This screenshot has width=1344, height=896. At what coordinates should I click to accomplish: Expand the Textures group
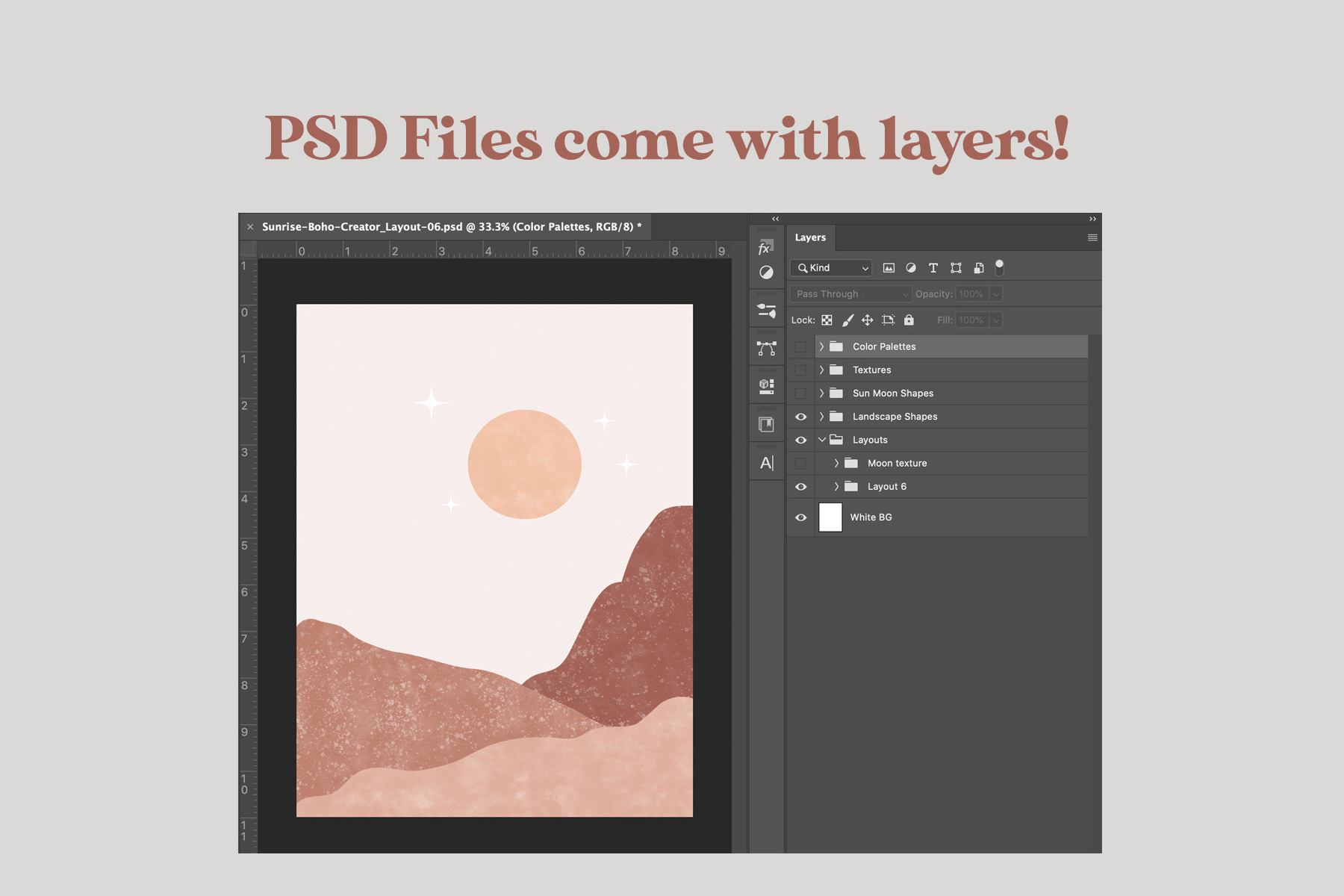pyautogui.click(x=821, y=370)
